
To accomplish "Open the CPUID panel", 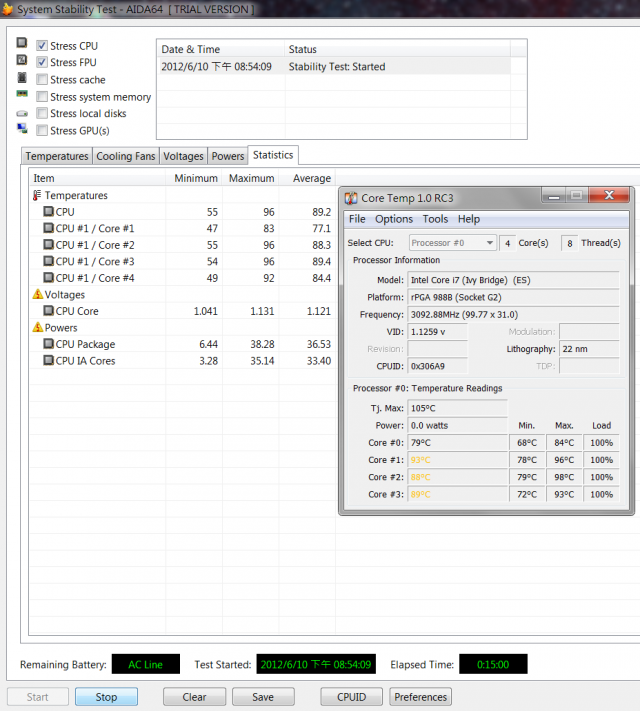I will 352,697.
